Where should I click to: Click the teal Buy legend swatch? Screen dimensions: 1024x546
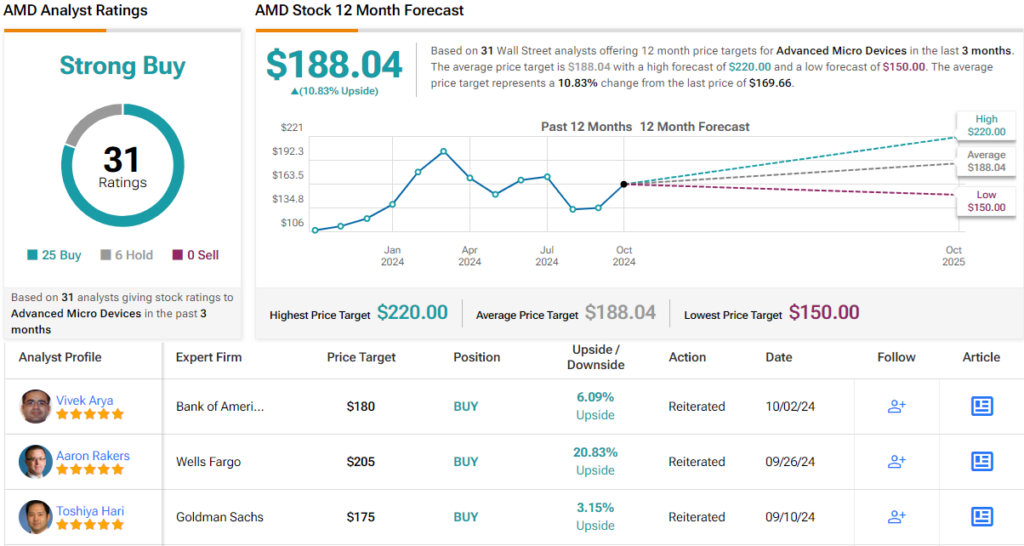pyautogui.click(x=32, y=255)
